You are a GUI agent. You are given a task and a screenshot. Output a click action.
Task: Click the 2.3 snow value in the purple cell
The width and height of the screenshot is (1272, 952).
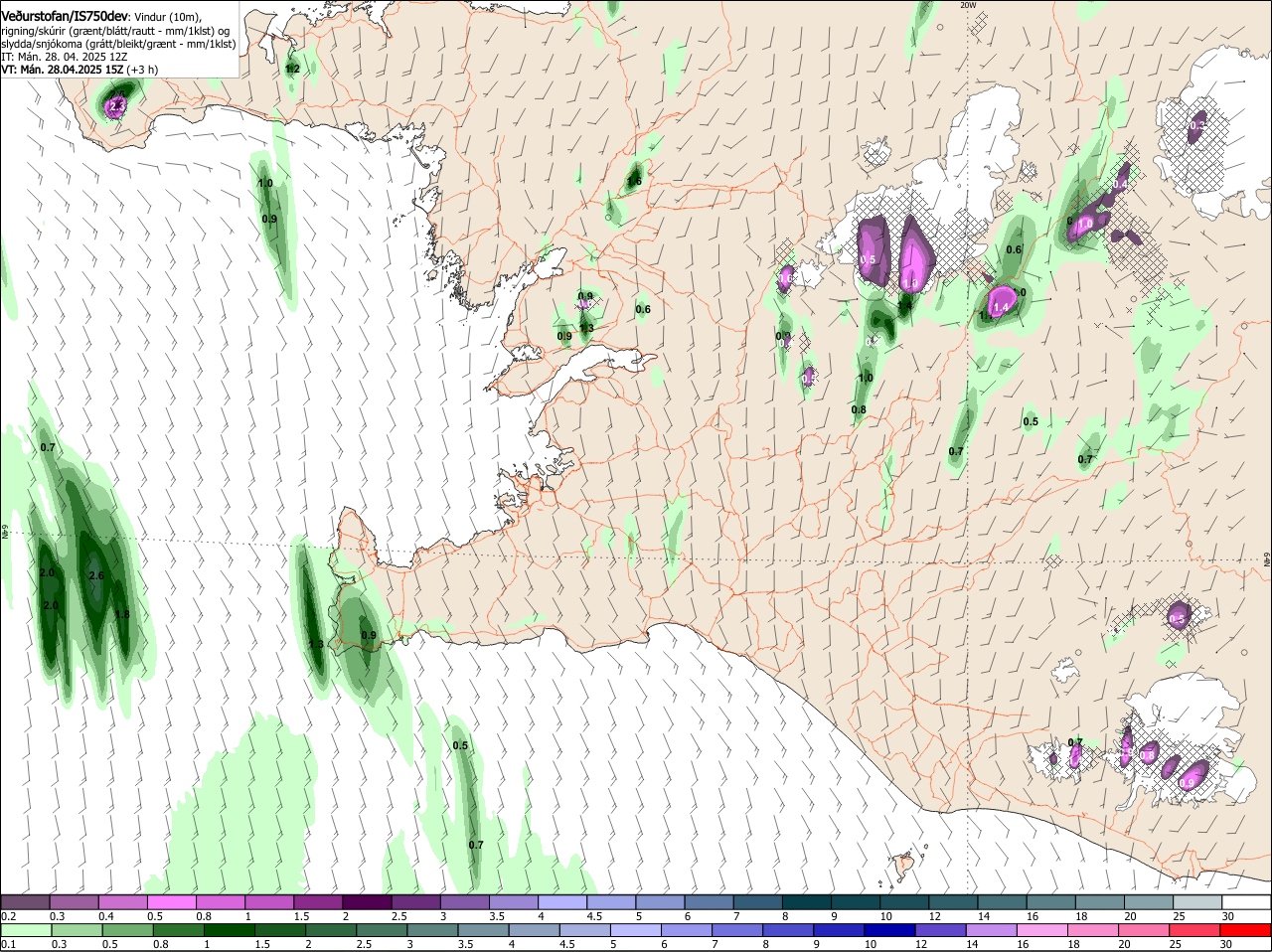point(117,105)
